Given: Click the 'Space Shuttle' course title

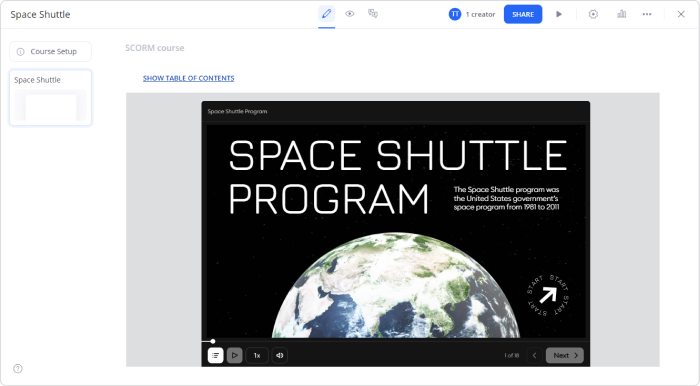Looking at the screenshot, I should tap(40, 14).
